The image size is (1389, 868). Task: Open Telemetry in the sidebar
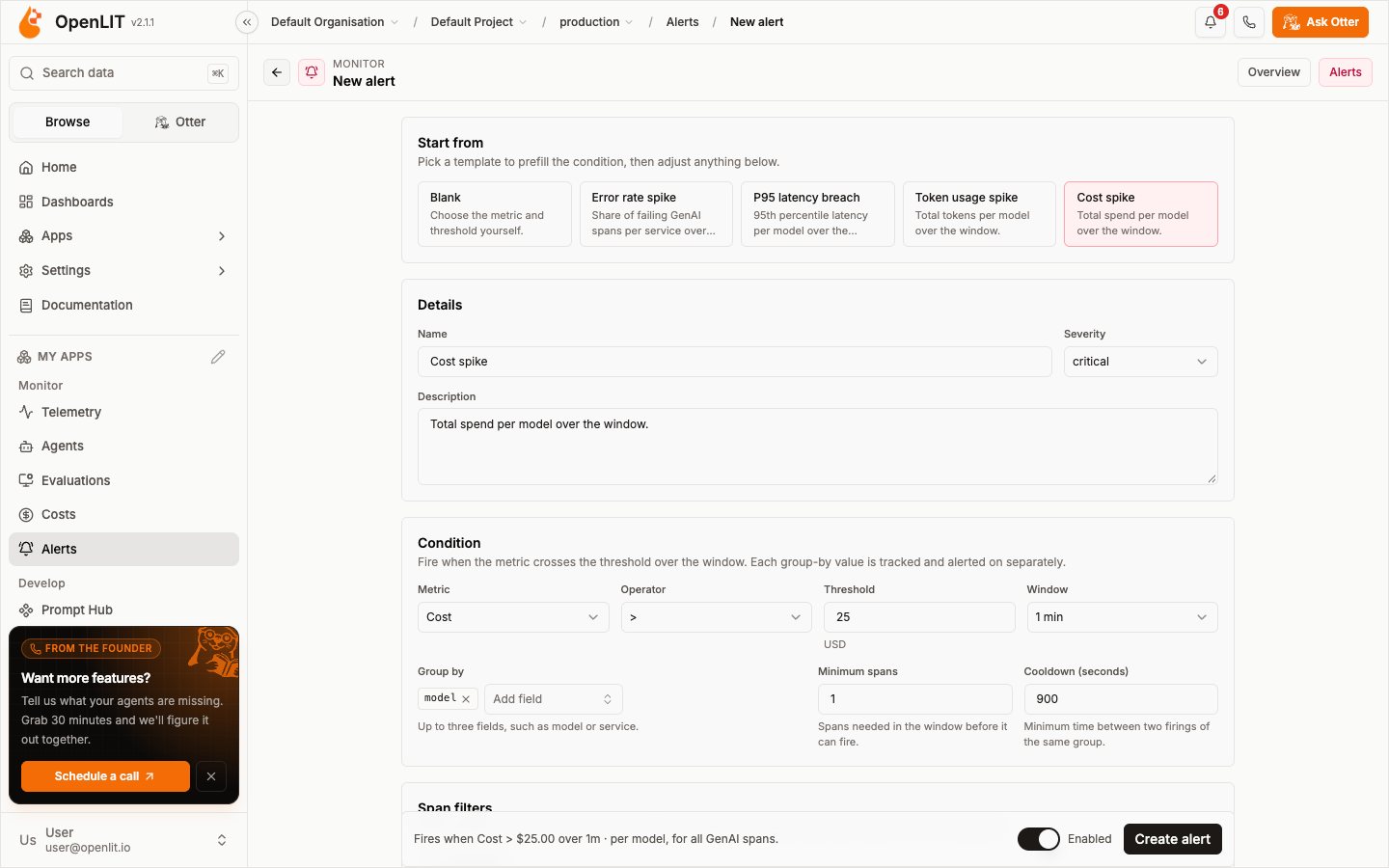point(123,412)
